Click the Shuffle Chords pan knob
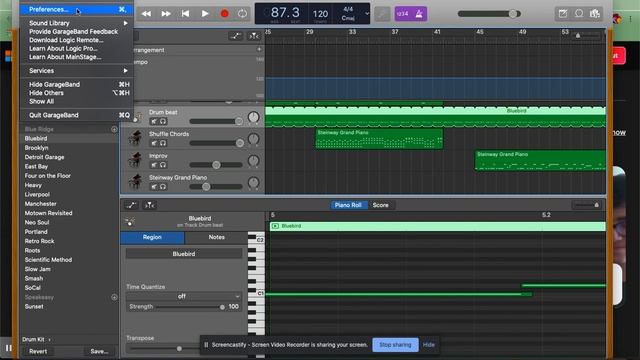 pos(253,139)
